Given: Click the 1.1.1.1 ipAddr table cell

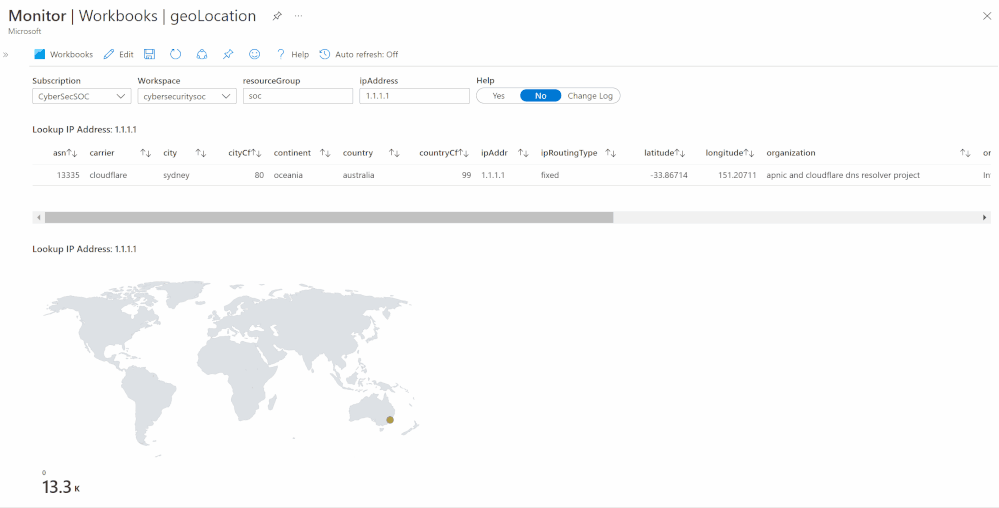Looking at the screenshot, I should click(492, 175).
